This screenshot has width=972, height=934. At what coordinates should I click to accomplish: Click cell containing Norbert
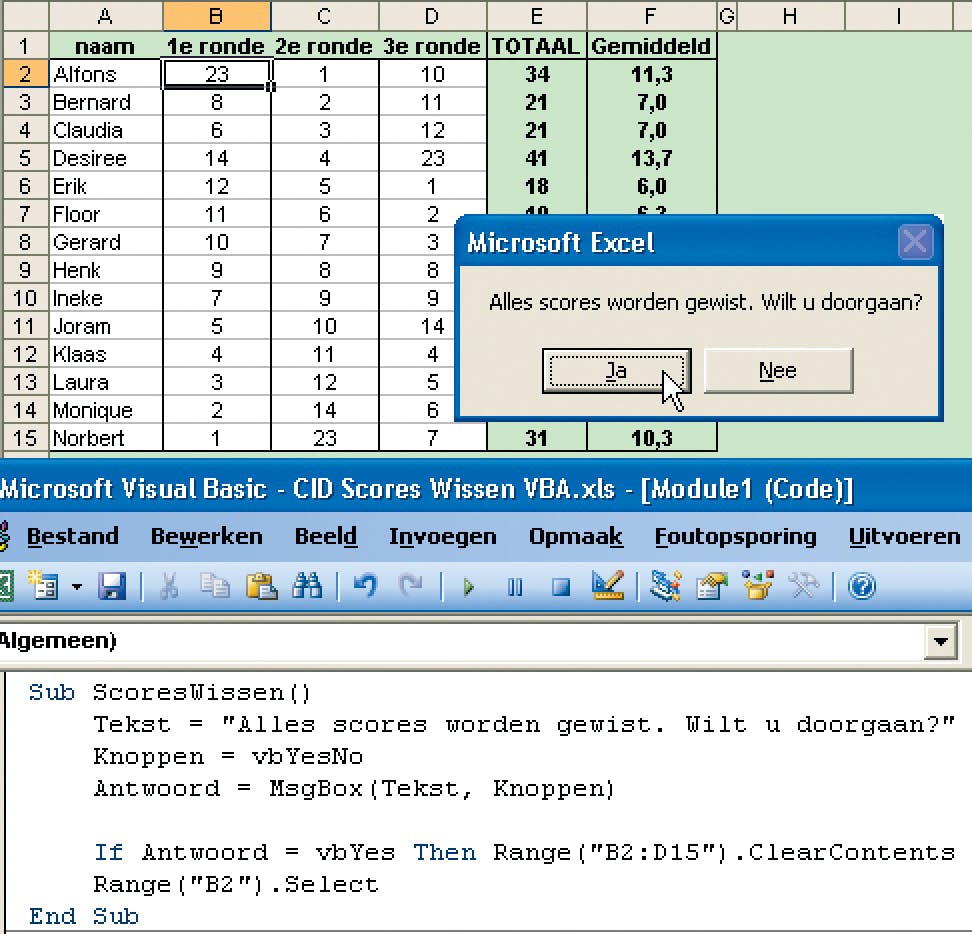[105, 438]
